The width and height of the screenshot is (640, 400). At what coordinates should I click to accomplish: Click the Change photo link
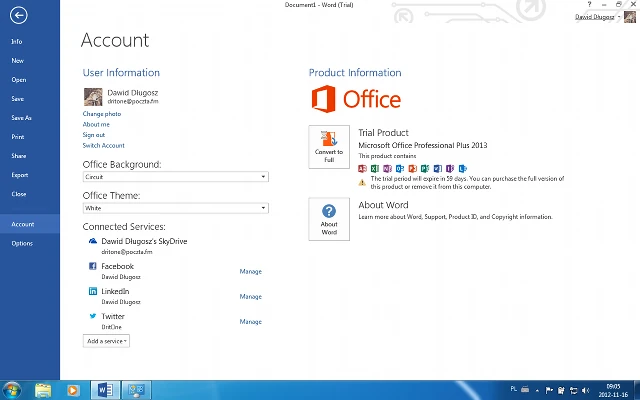tap(102, 114)
